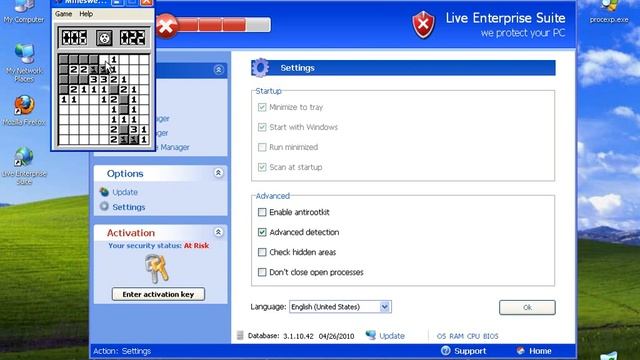Click the Update icon beside database date
This screenshot has width=640, height=360.
tap(371, 335)
